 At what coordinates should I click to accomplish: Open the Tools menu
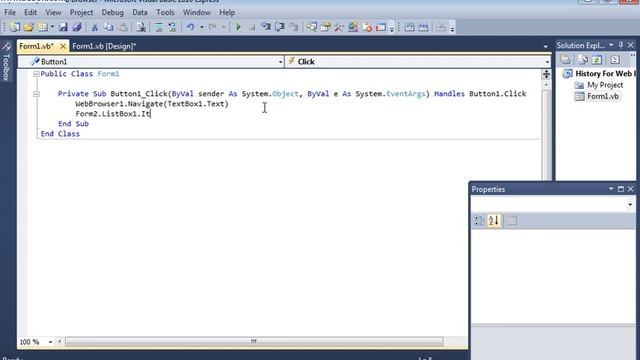pyautogui.click(x=165, y=13)
